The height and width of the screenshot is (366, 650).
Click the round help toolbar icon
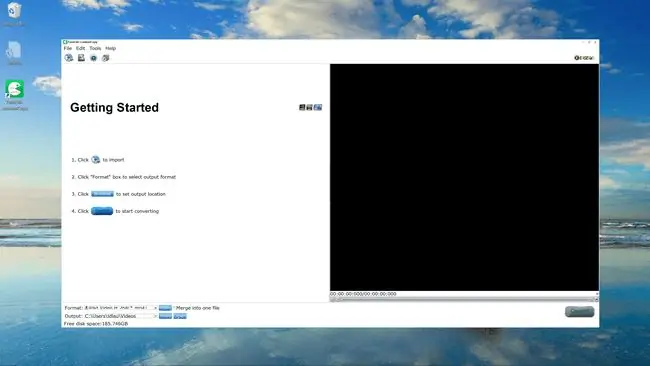pos(94,58)
